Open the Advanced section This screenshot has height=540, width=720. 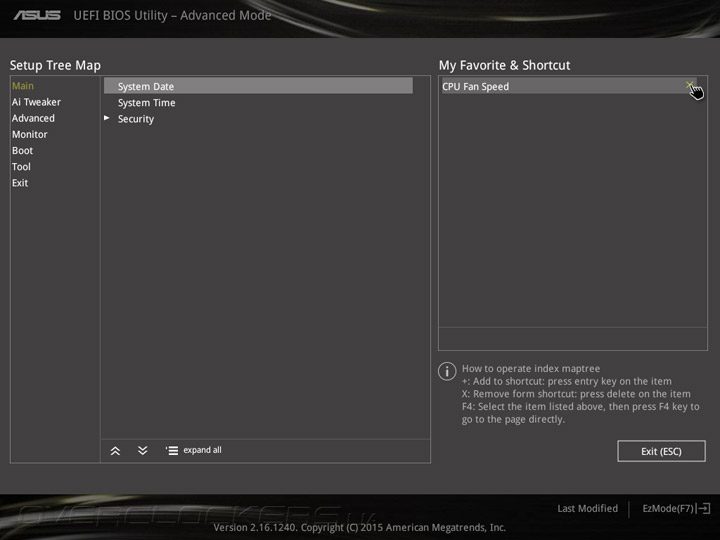coord(33,118)
